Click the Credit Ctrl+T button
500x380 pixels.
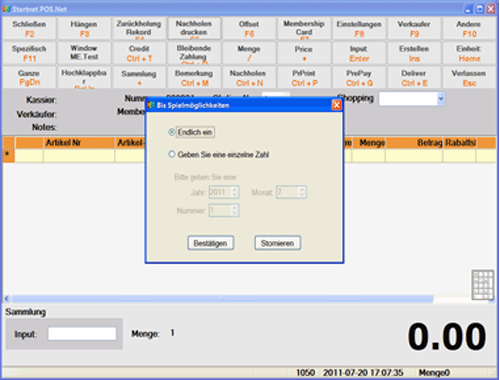(139, 53)
